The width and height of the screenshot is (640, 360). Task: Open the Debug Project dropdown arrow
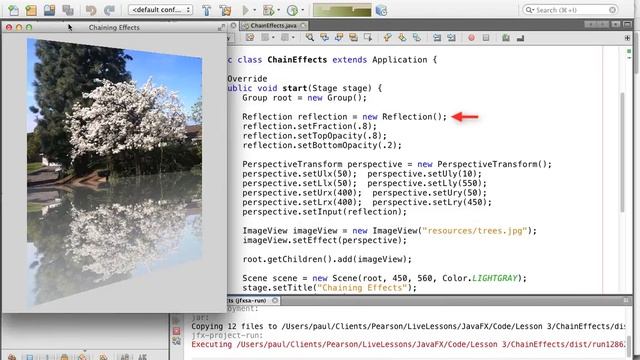(x=279, y=10)
